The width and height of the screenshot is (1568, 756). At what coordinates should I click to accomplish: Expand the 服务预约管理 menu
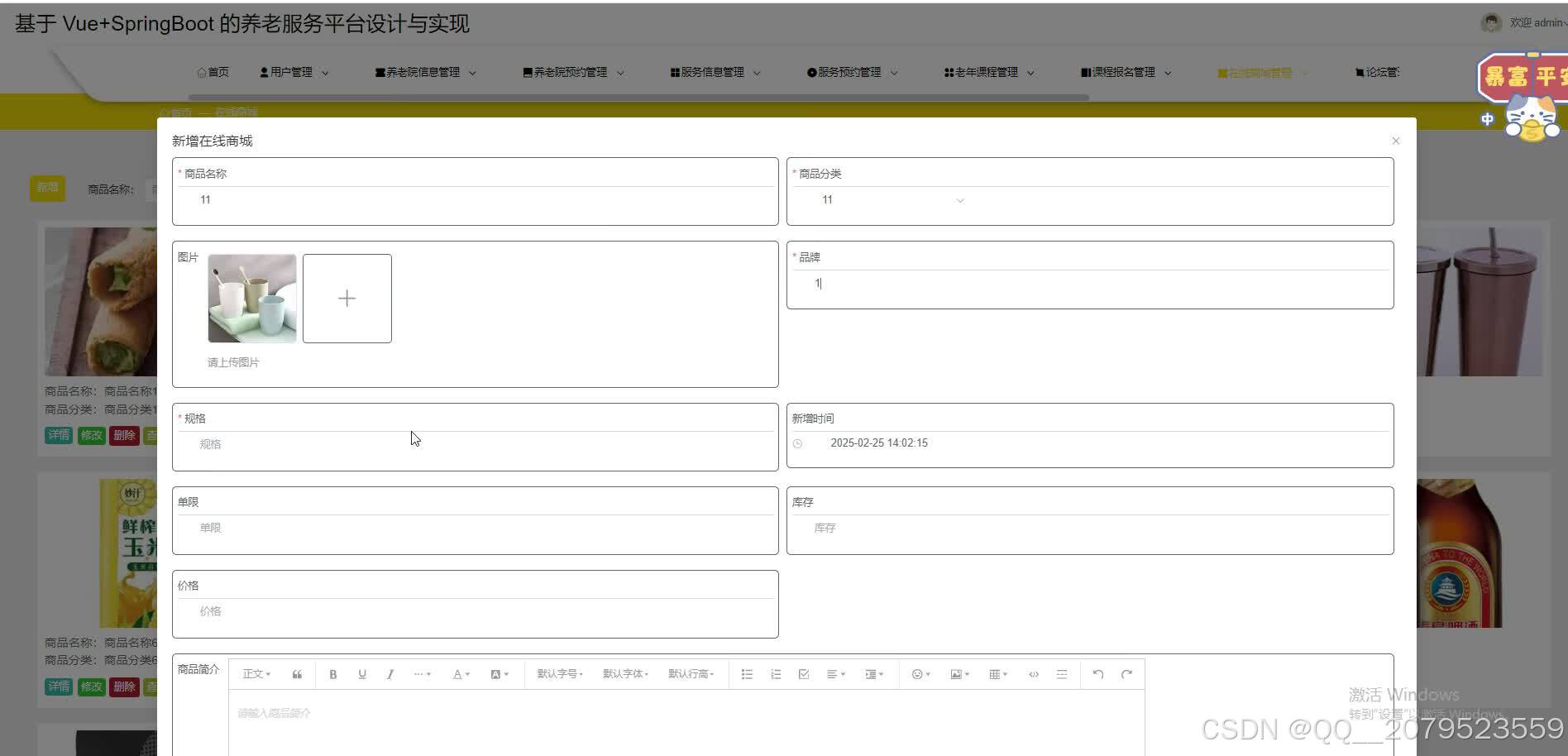pos(853,73)
